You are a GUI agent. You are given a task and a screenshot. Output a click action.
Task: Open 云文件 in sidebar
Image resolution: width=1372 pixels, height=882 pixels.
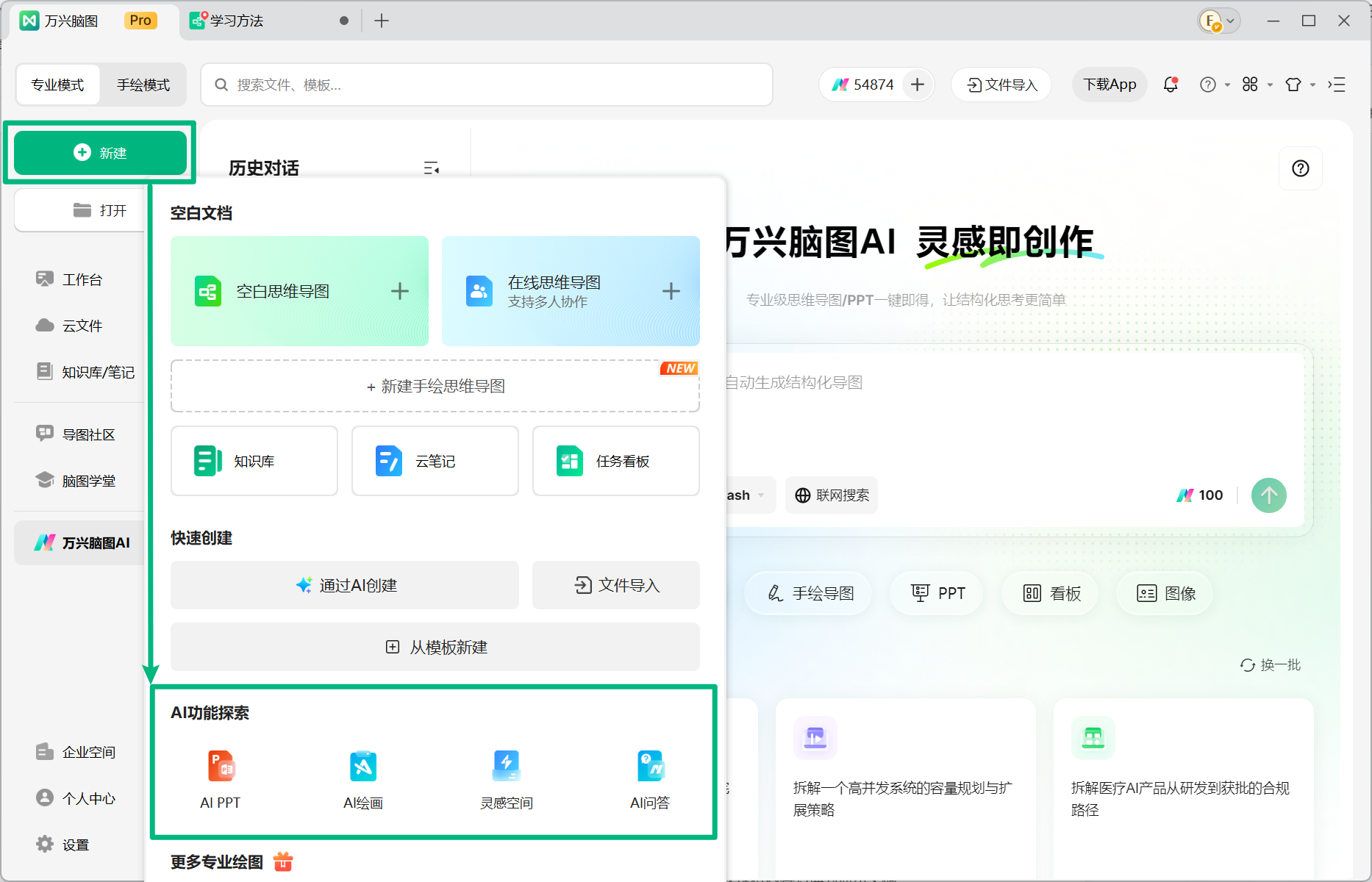tap(70, 326)
